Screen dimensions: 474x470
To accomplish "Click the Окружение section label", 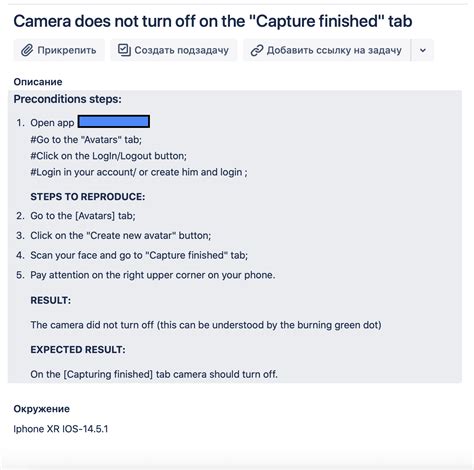I will point(41,409).
